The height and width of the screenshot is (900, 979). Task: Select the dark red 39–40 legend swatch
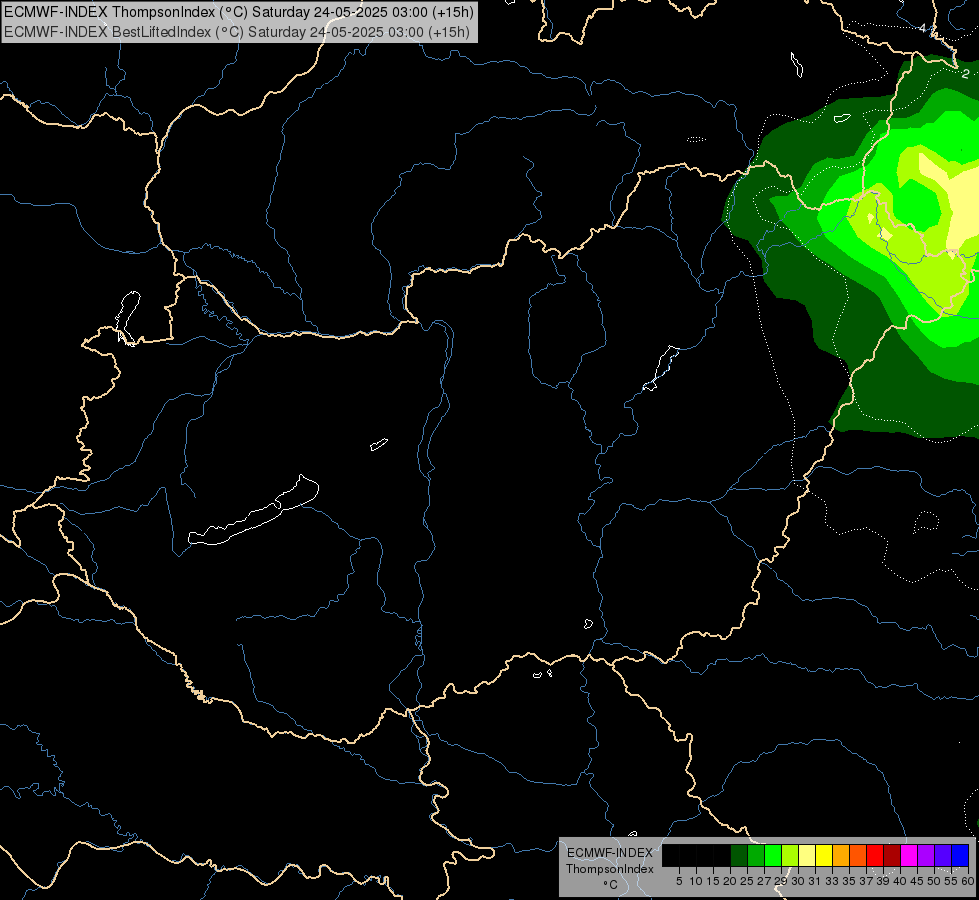[x=892, y=855]
